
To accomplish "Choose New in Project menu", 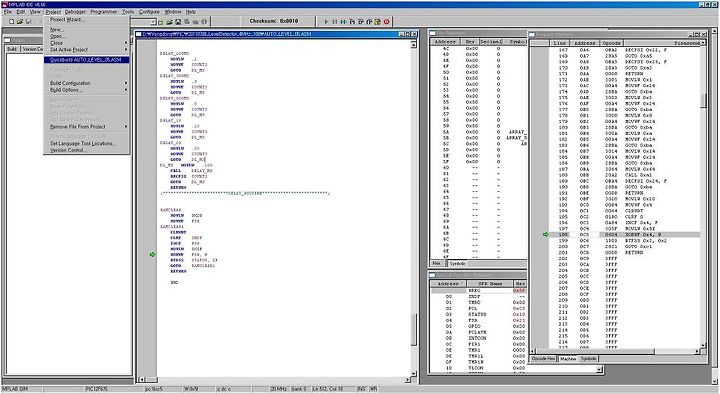I will [86, 29].
